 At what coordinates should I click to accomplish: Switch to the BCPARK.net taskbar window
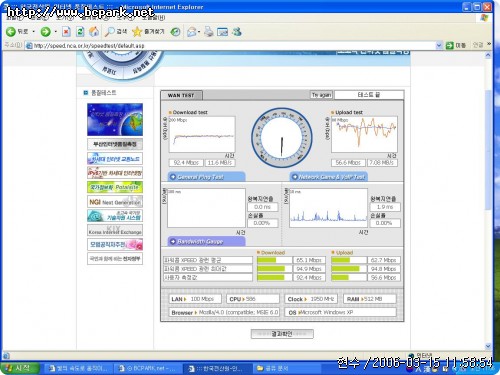tap(148, 368)
